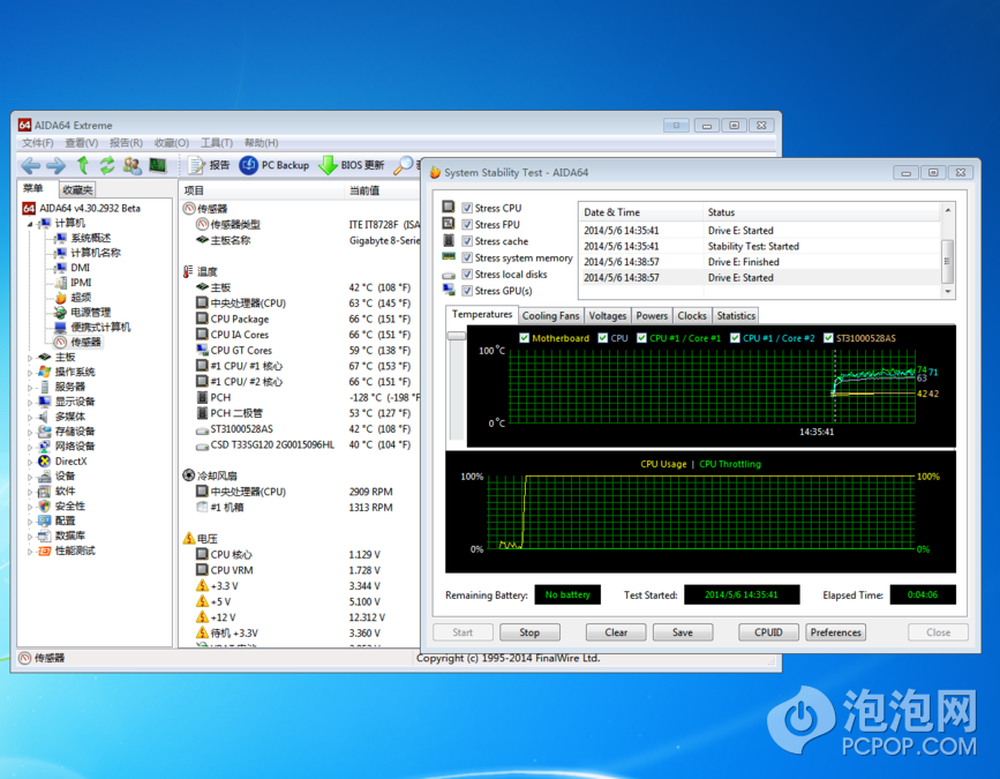Image resolution: width=1000 pixels, height=779 pixels.
Task: Uncheck CPU #1 / Core #1 graph legend
Action: coord(642,338)
